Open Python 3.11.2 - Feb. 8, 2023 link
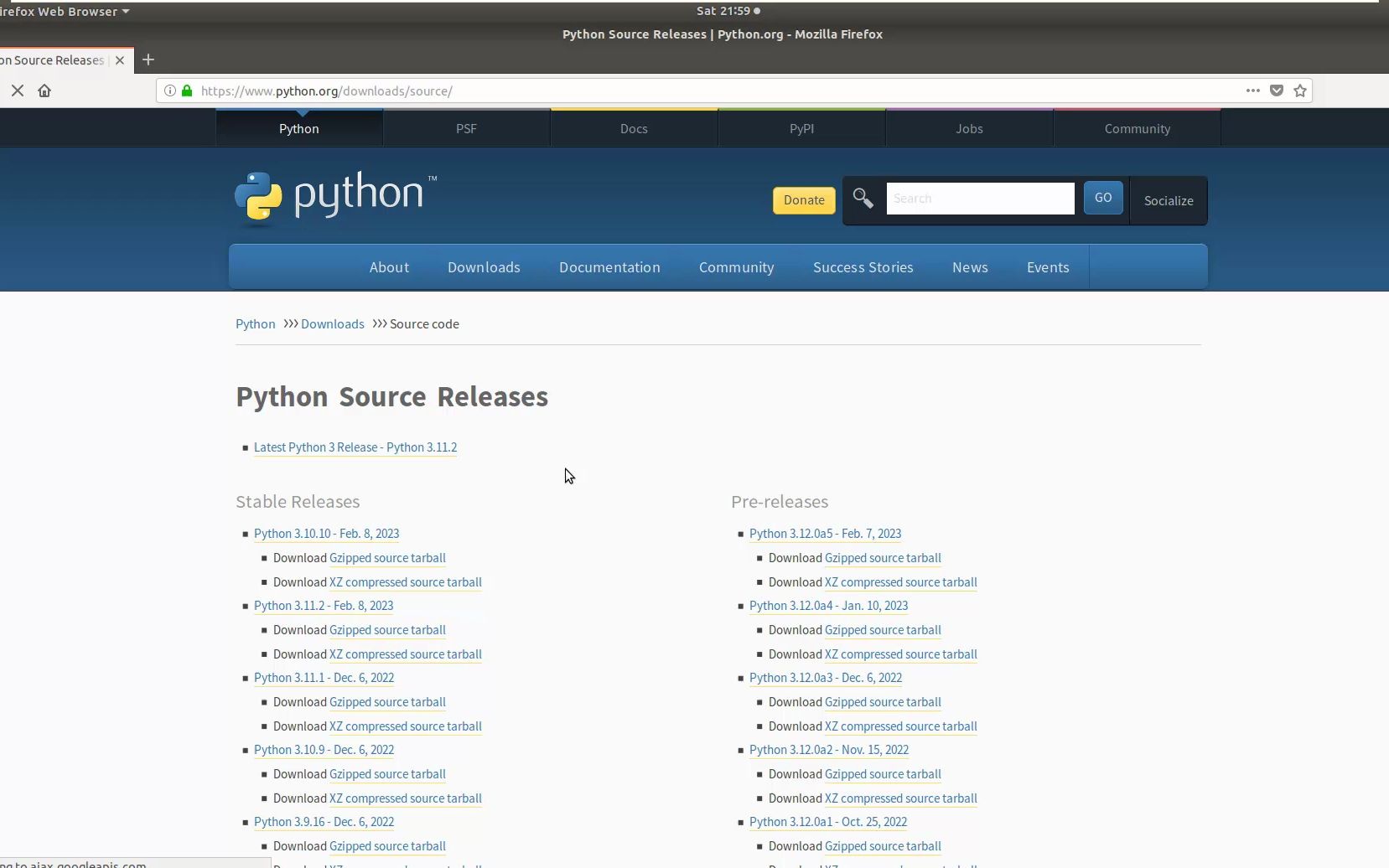1389x868 pixels. click(x=324, y=606)
